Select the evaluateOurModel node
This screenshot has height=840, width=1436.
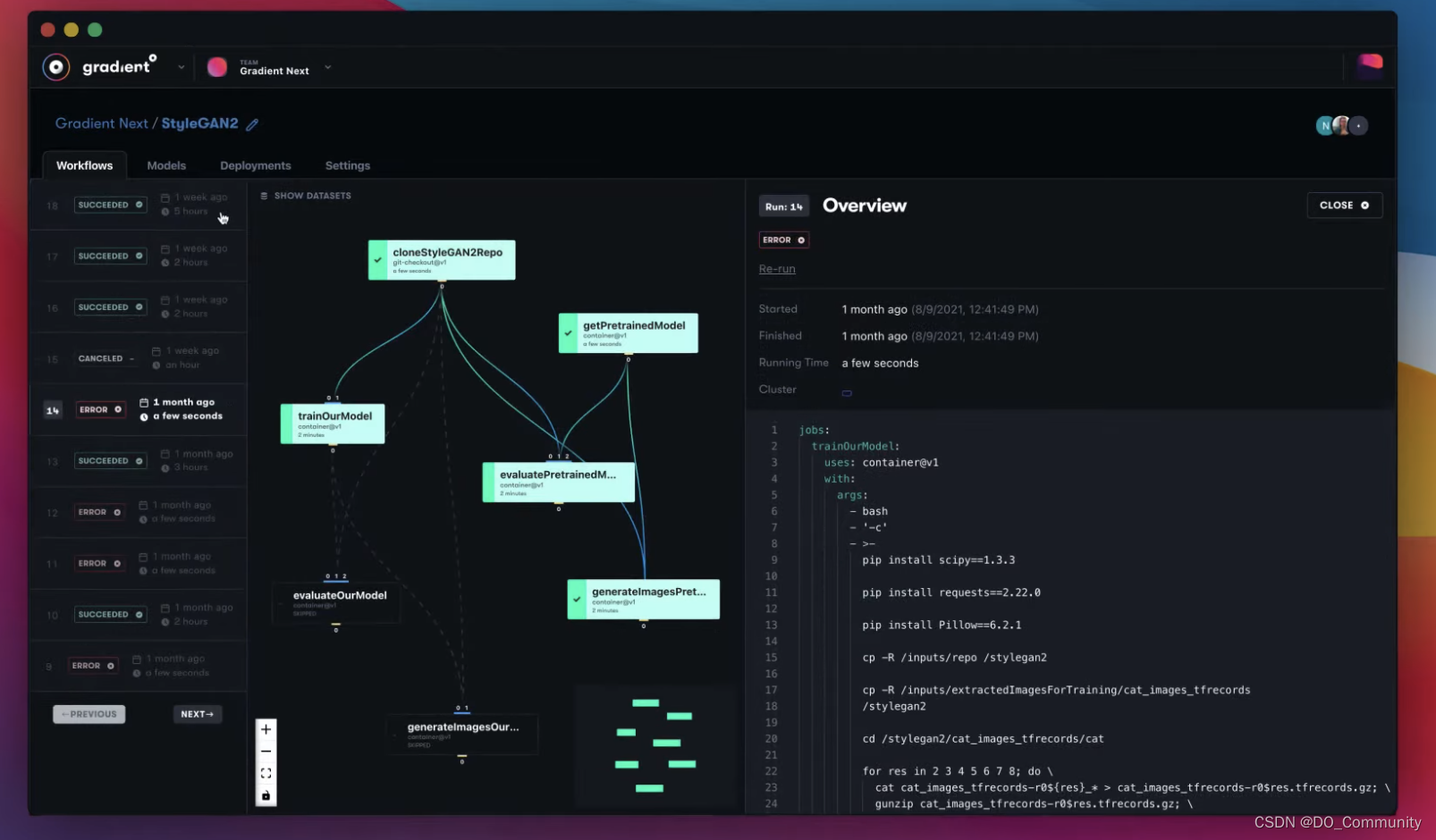pyautogui.click(x=336, y=603)
